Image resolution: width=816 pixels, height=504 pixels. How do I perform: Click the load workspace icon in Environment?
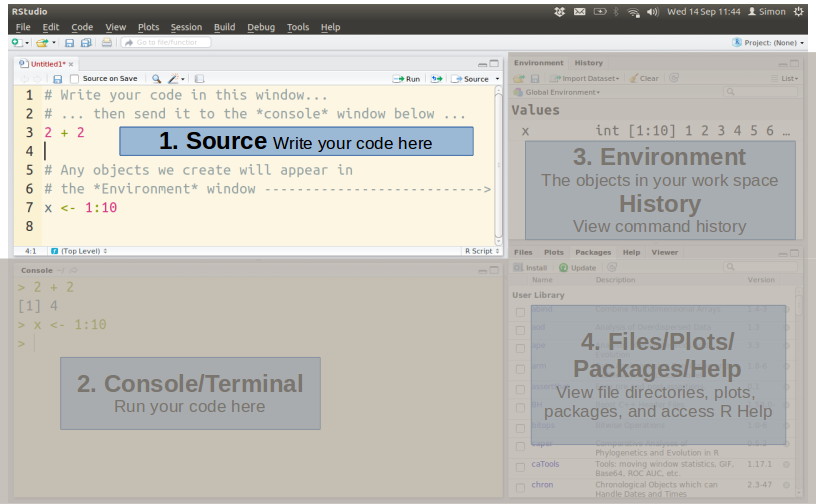[519, 78]
